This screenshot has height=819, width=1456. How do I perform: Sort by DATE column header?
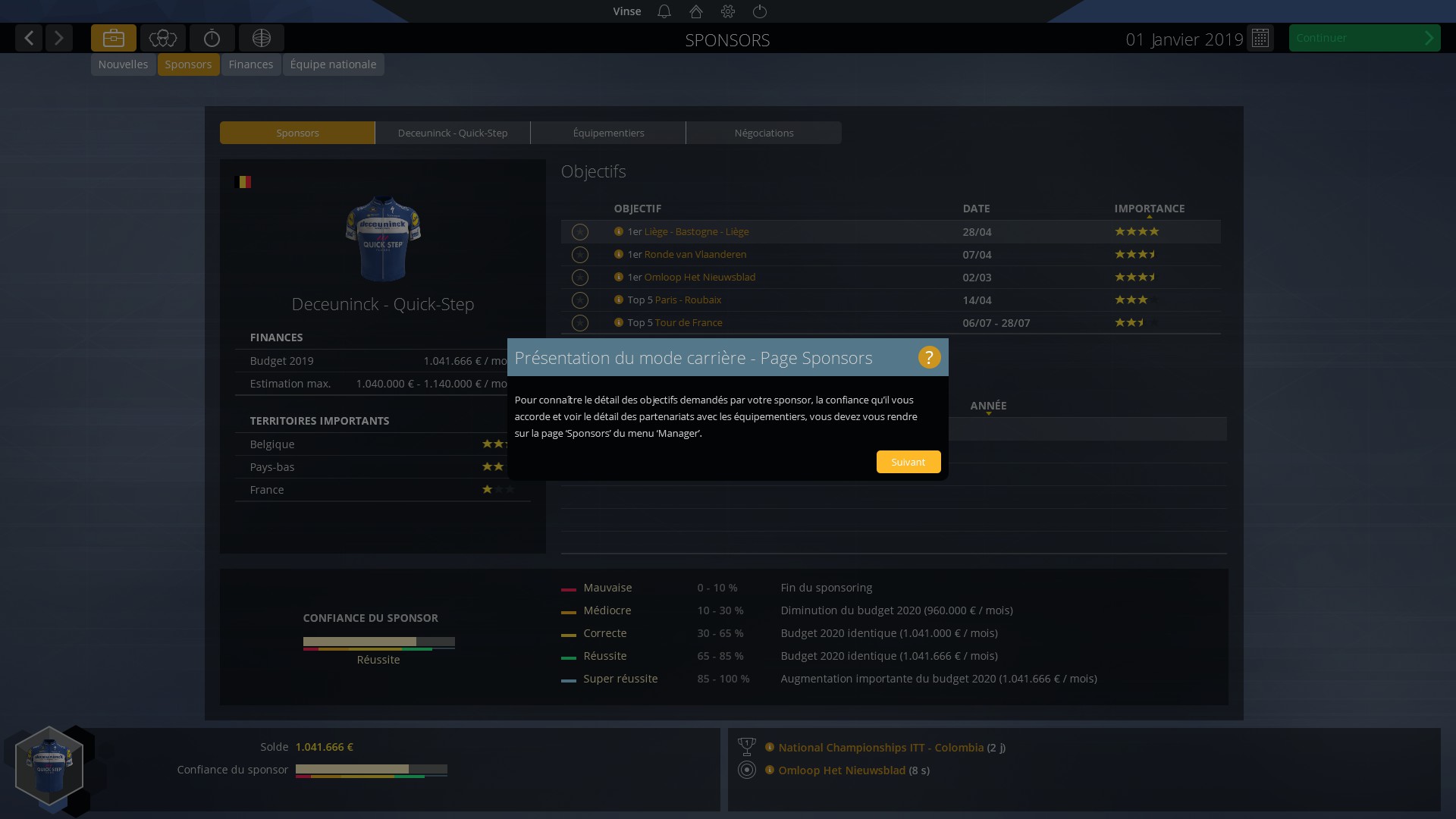[976, 209]
